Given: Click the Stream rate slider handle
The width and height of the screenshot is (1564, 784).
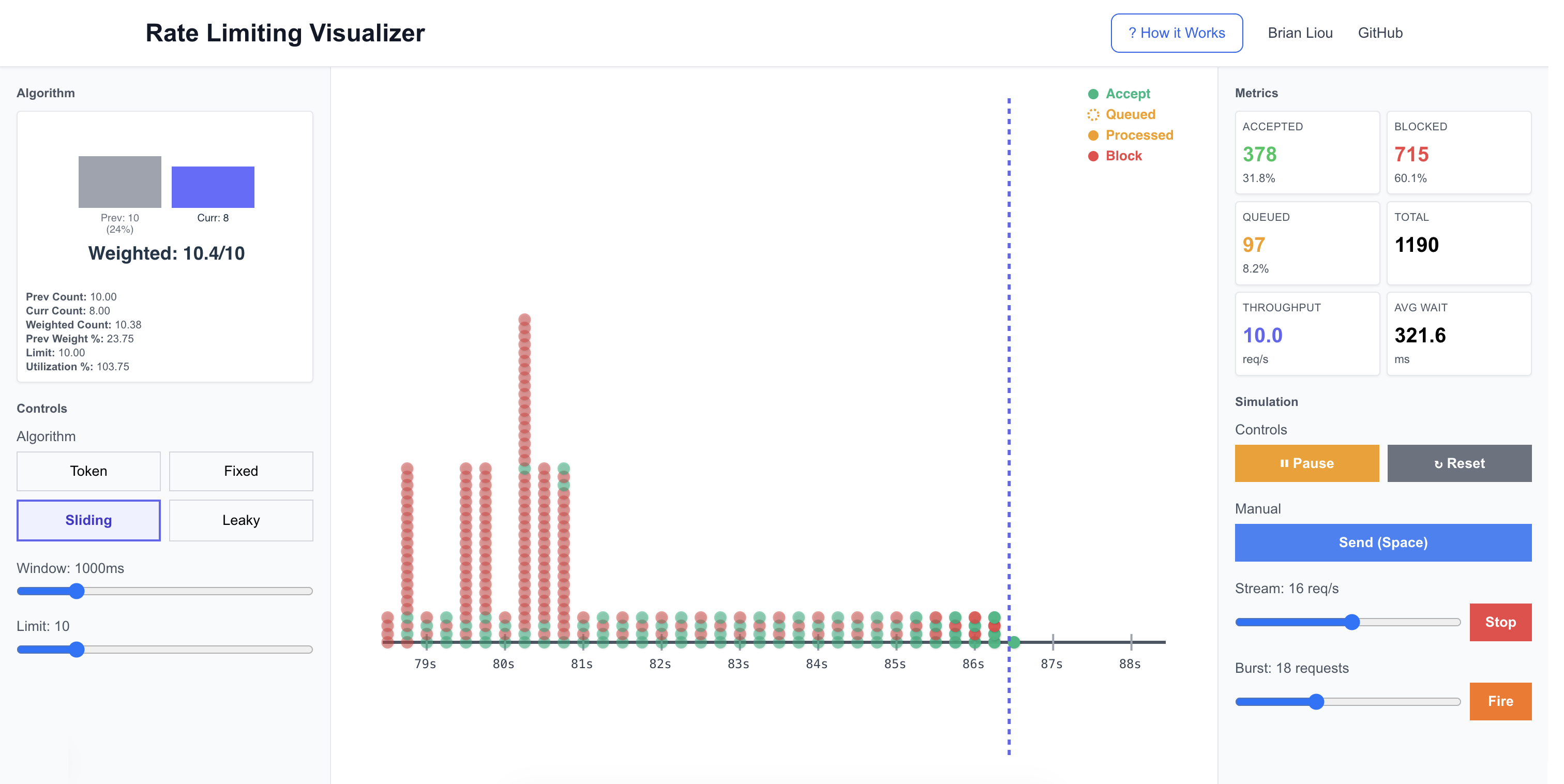Looking at the screenshot, I should [x=1351, y=622].
